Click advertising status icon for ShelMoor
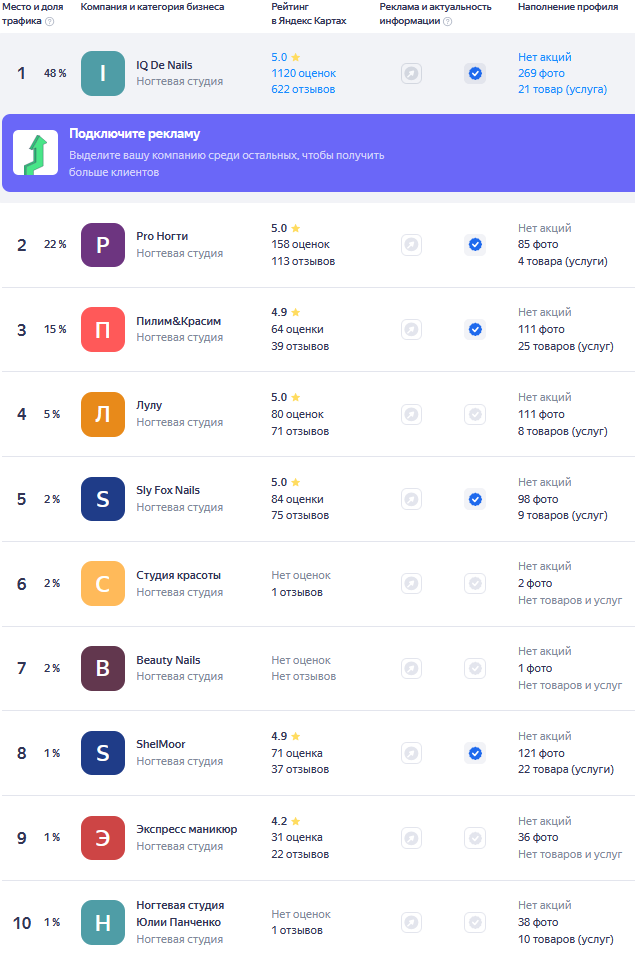Screen dimensions: 635x960 pyautogui.click(x=411, y=752)
